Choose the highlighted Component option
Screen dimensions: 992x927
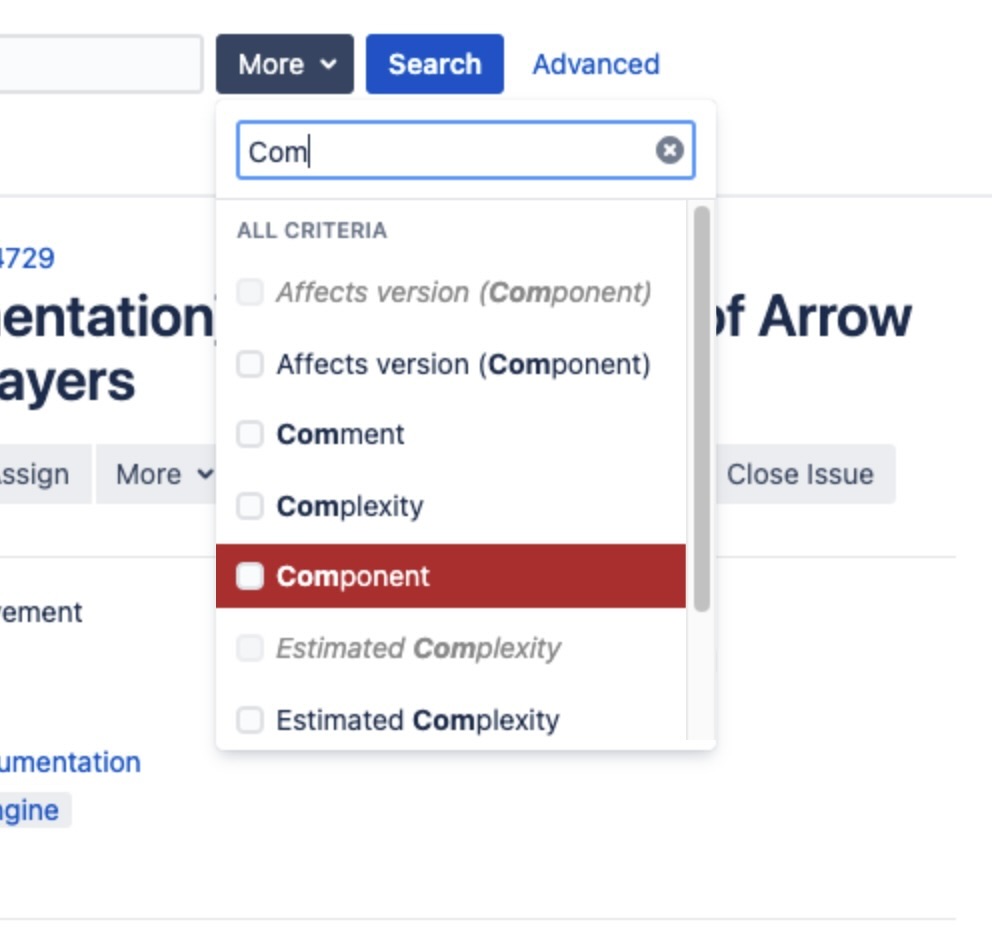[353, 576]
